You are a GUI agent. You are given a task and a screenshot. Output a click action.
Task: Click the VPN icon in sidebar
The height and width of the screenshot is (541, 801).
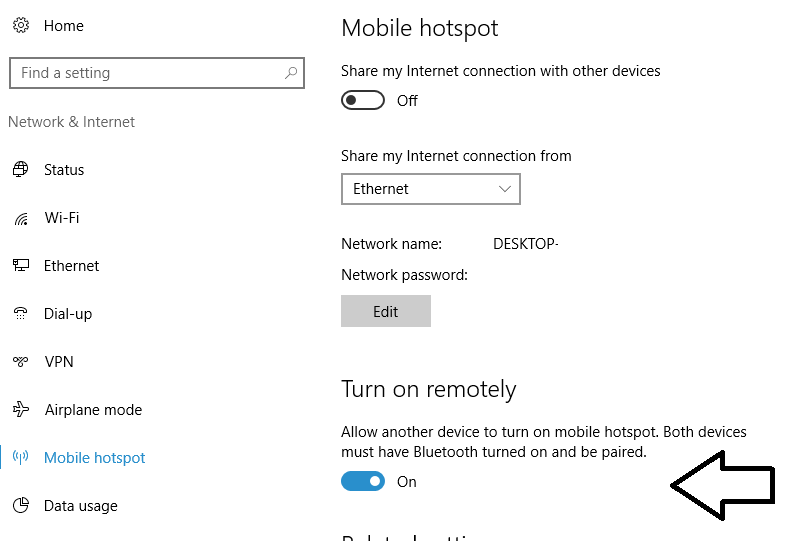(20, 361)
